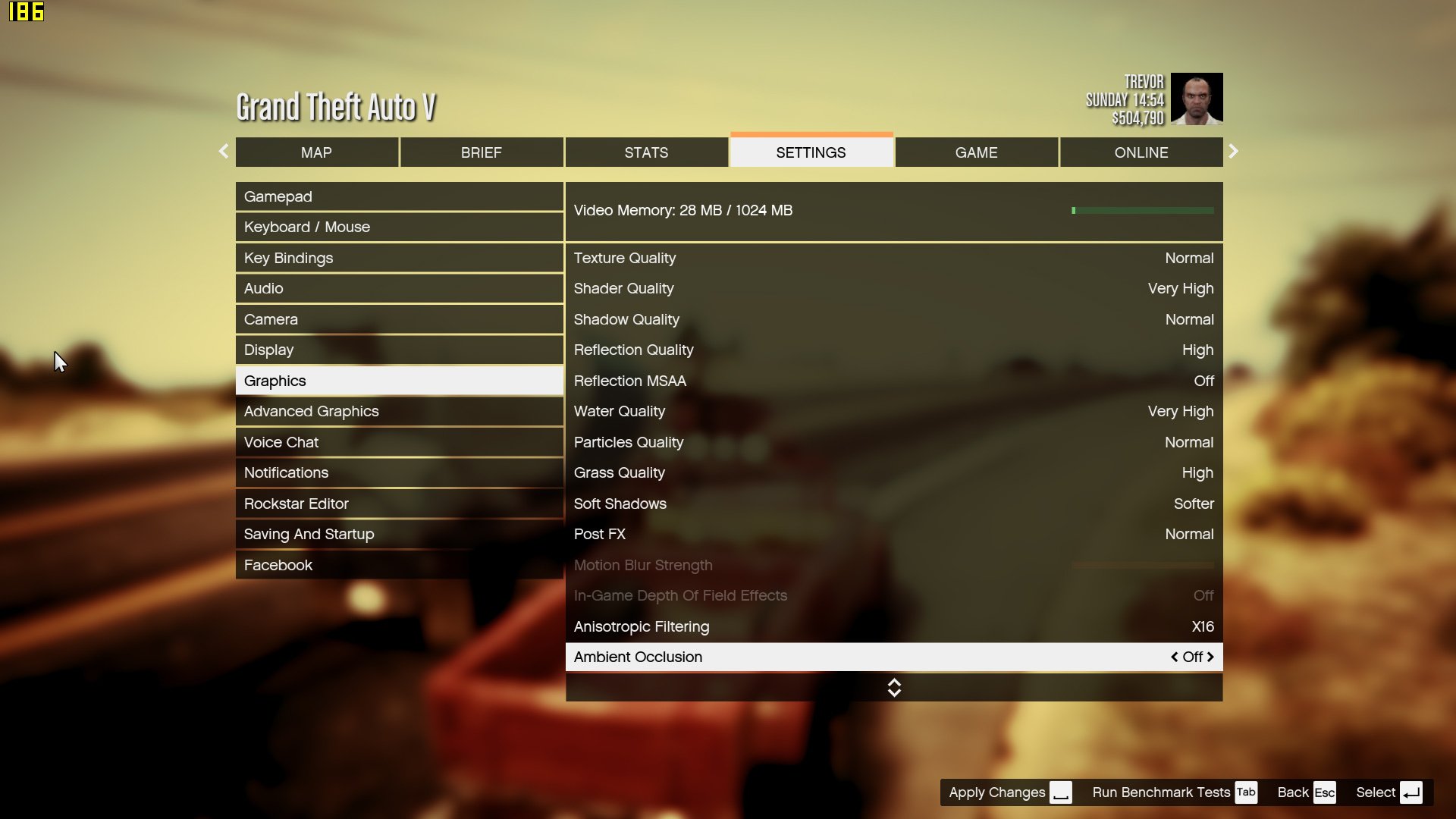Open Advanced Graphics settings menu
Image resolution: width=1456 pixels, height=819 pixels.
pyautogui.click(x=311, y=411)
